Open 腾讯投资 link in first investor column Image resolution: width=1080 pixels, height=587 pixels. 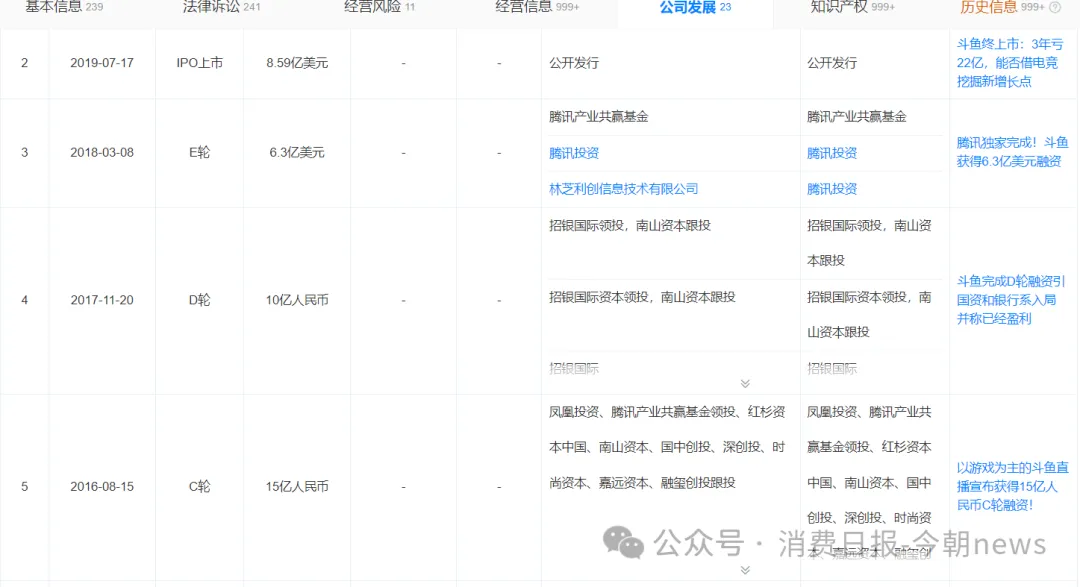point(574,153)
